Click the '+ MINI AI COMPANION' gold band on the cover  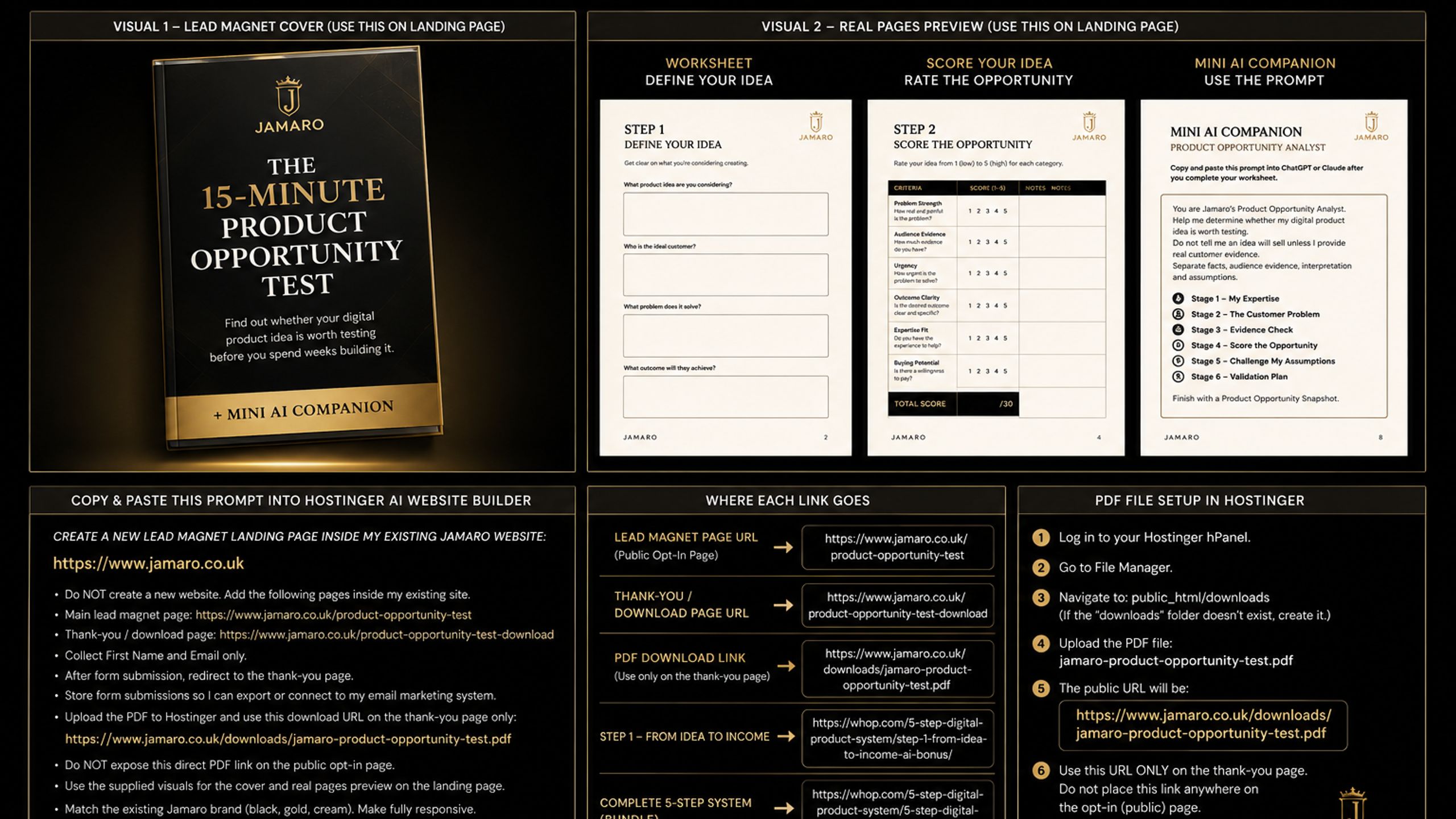303,411
